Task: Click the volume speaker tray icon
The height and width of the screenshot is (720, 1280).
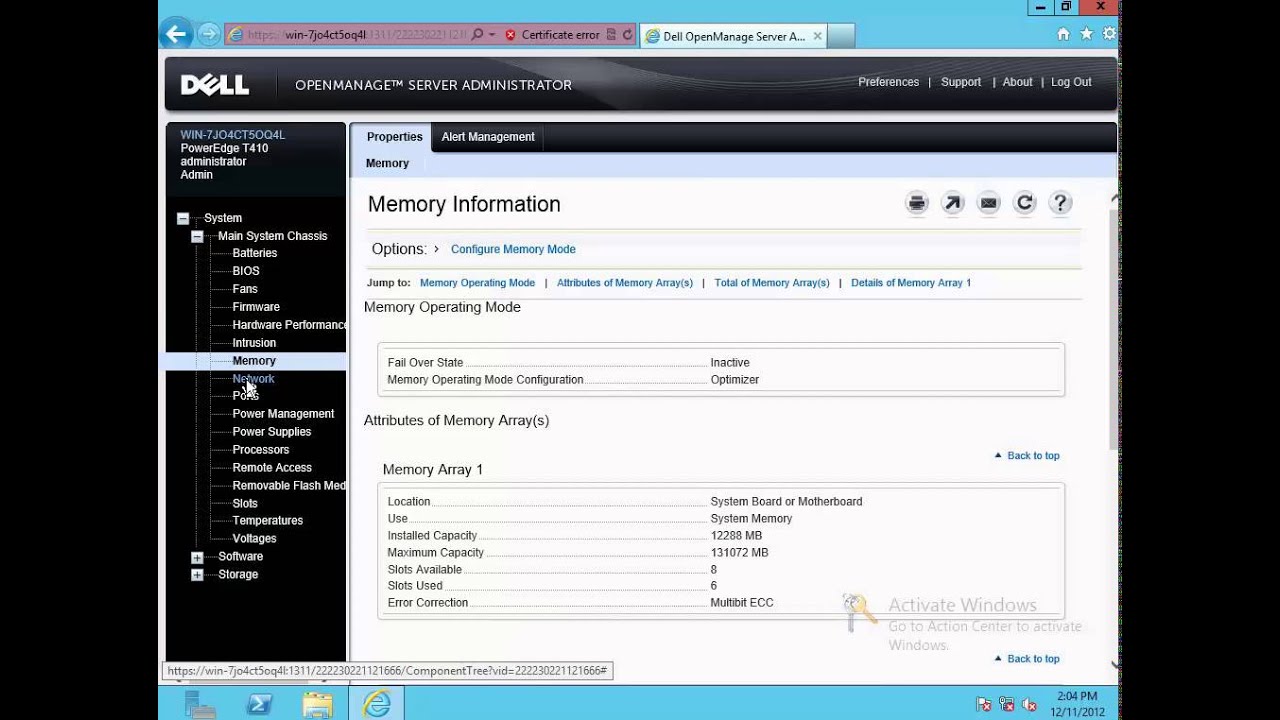Action: click(1030, 704)
